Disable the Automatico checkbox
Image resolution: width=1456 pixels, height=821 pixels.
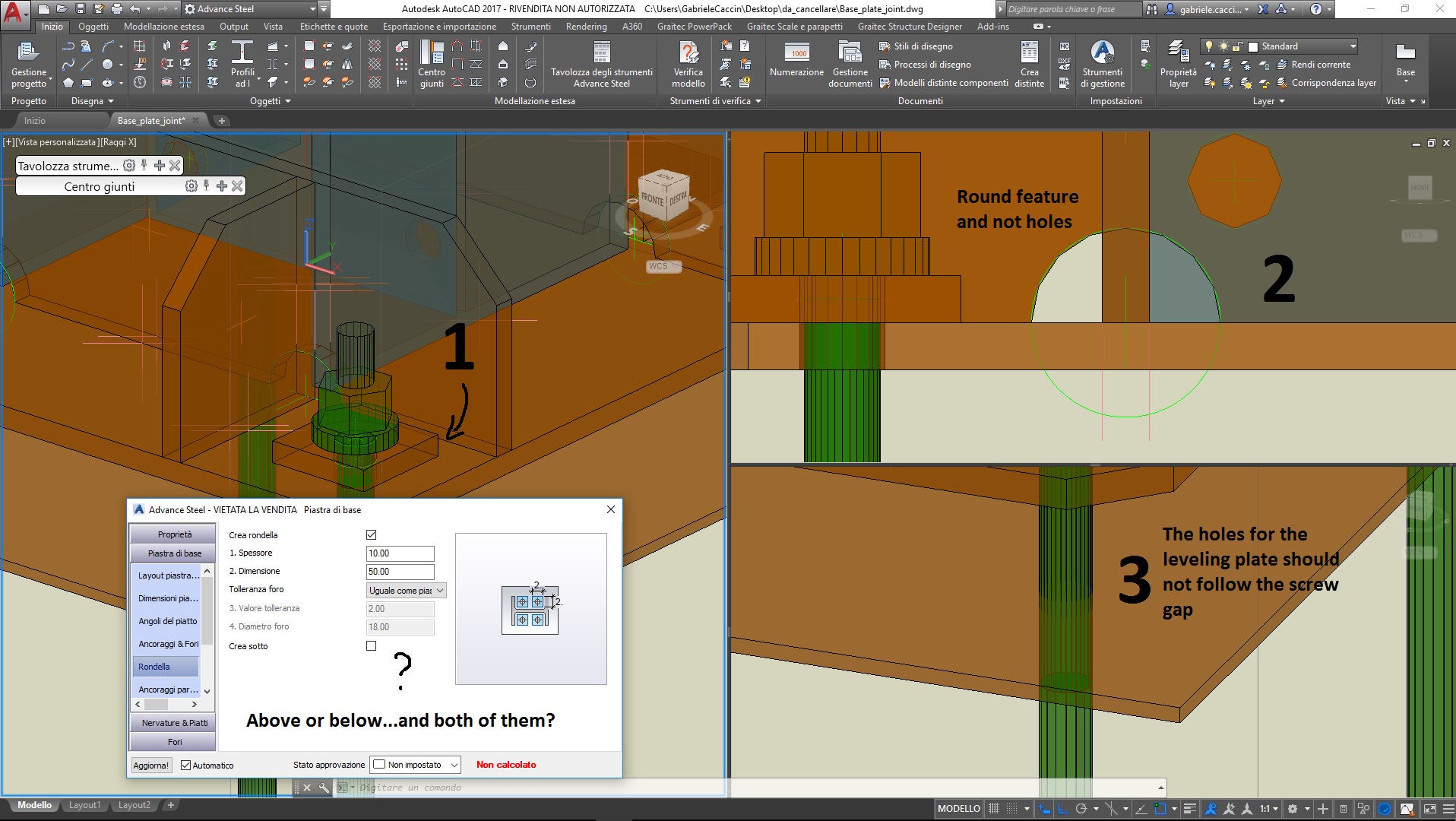(x=186, y=765)
